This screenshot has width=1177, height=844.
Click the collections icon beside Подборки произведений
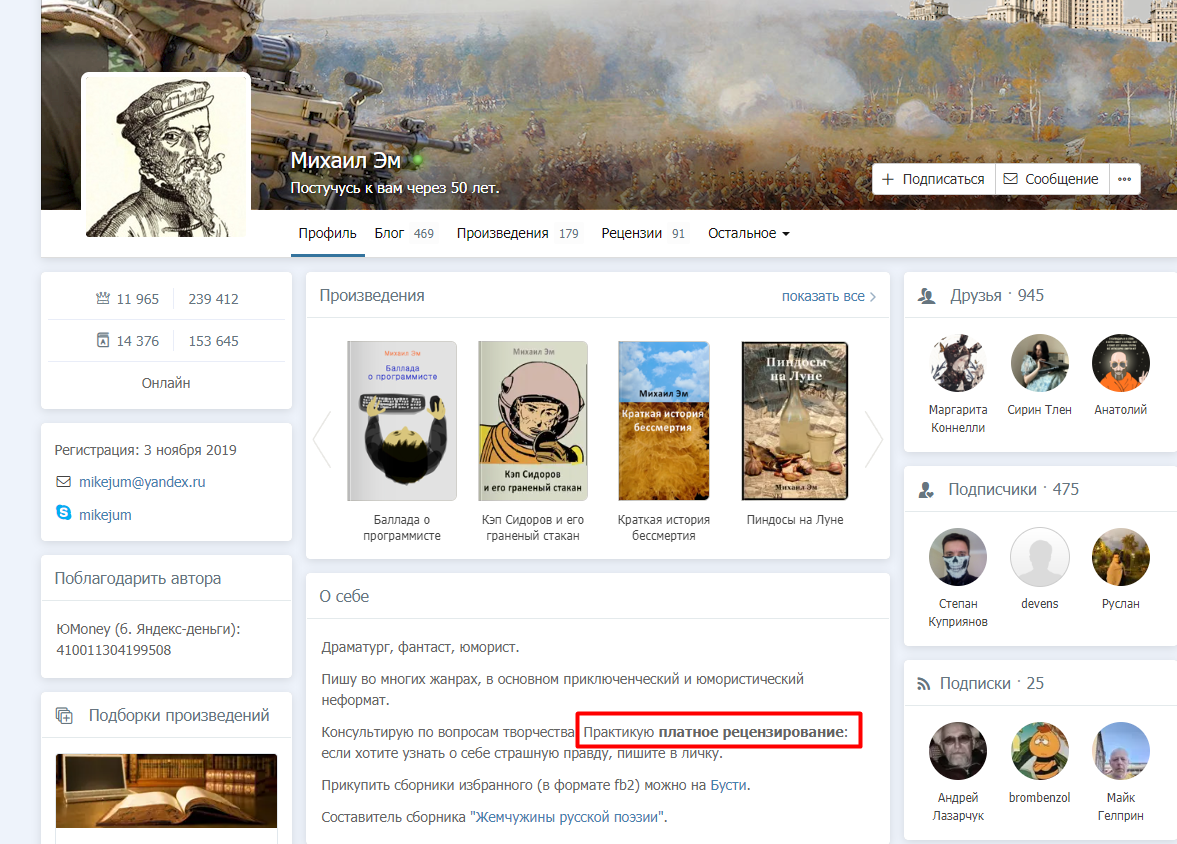[x=65, y=716]
